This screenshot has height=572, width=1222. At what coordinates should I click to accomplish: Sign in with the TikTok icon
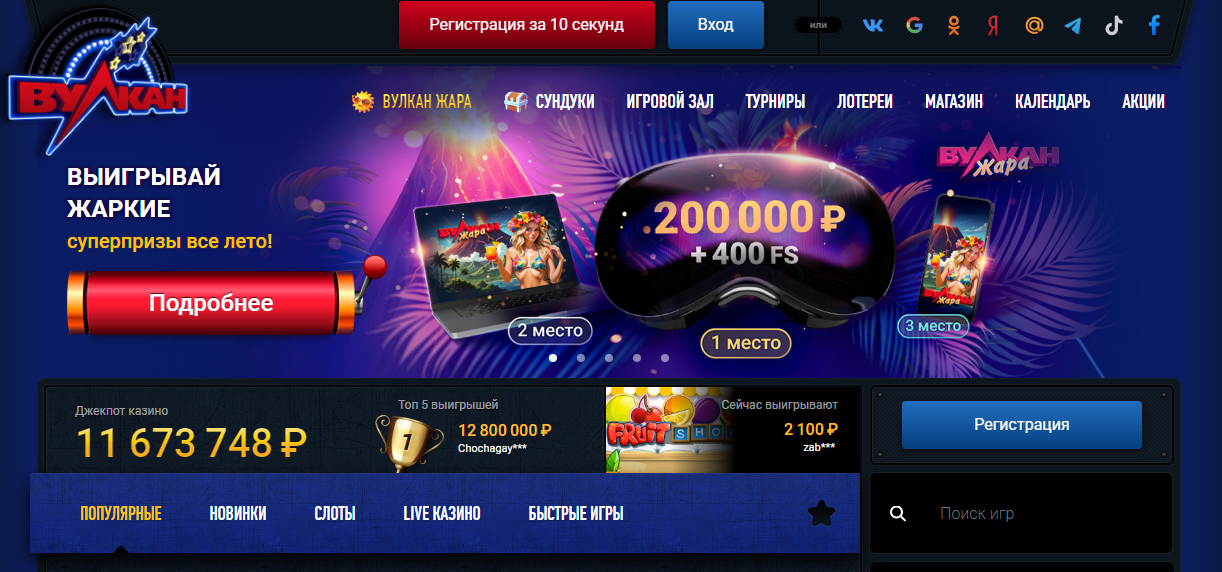point(1113,25)
